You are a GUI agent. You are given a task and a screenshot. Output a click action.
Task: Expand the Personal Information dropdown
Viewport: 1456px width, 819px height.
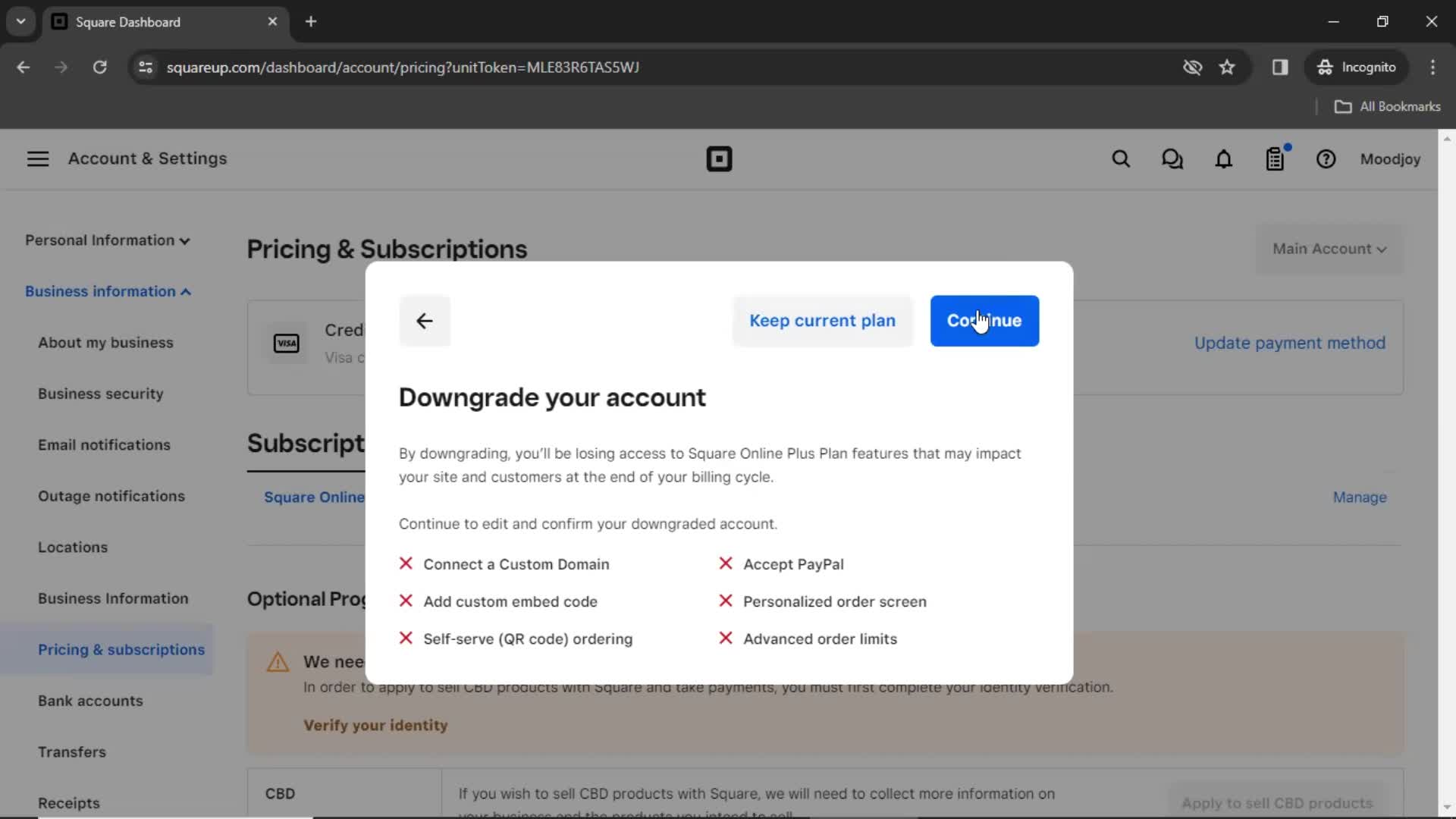(107, 240)
